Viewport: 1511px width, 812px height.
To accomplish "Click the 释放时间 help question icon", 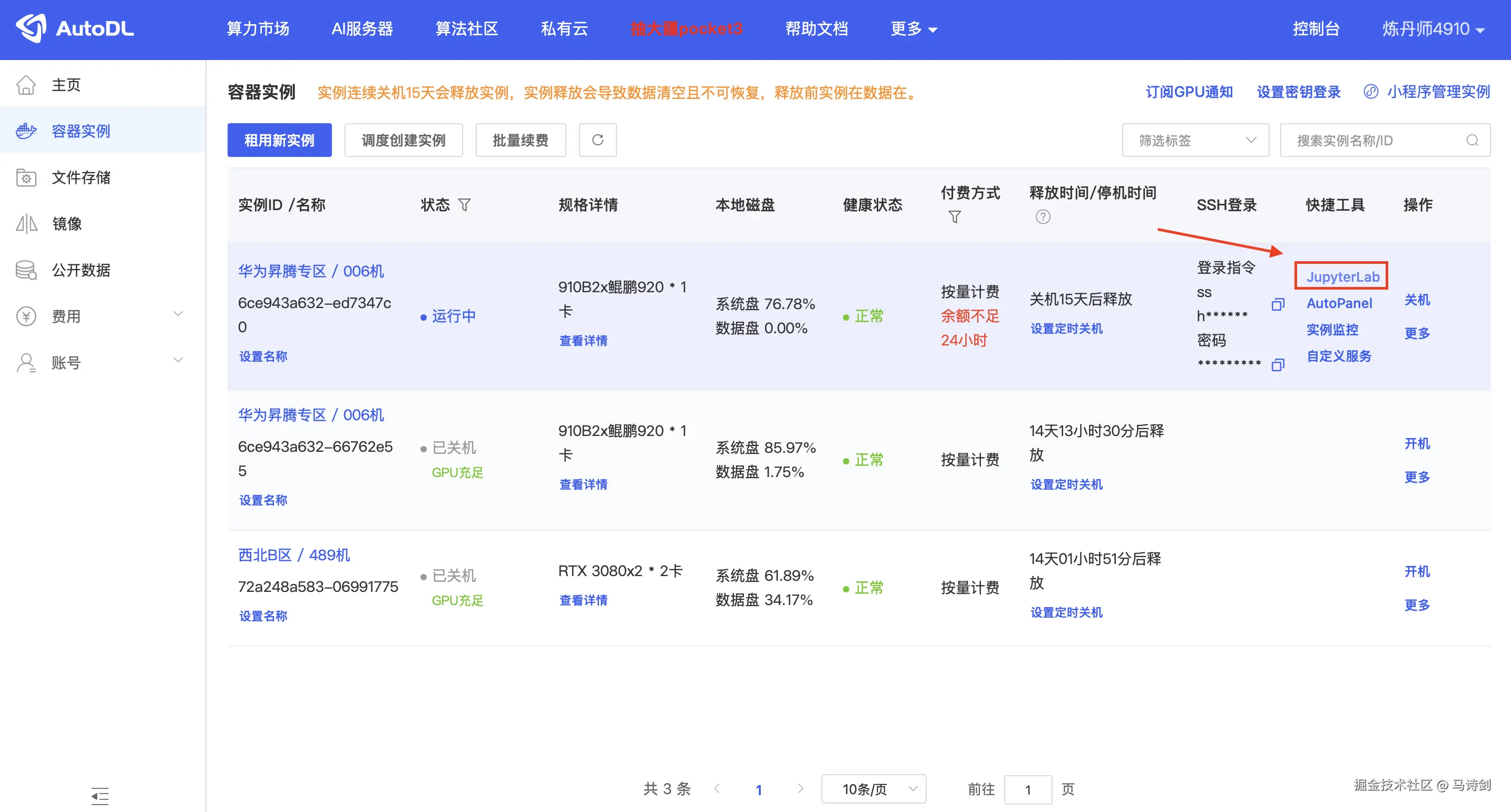I will point(1044,217).
